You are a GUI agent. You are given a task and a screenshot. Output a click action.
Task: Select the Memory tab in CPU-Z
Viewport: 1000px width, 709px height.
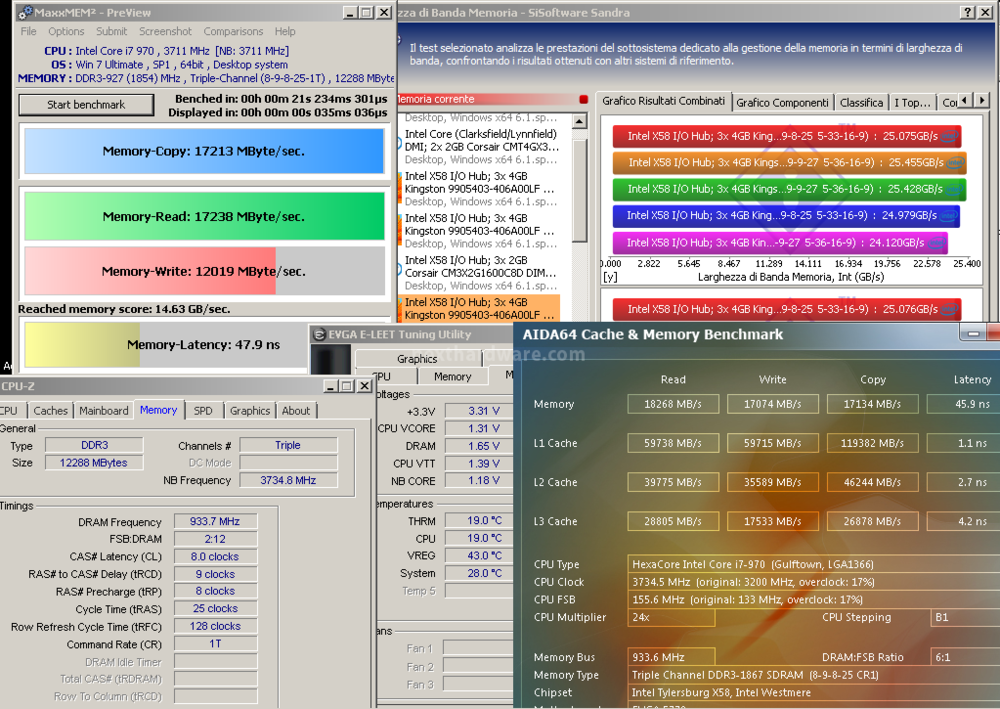click(158, 410)
